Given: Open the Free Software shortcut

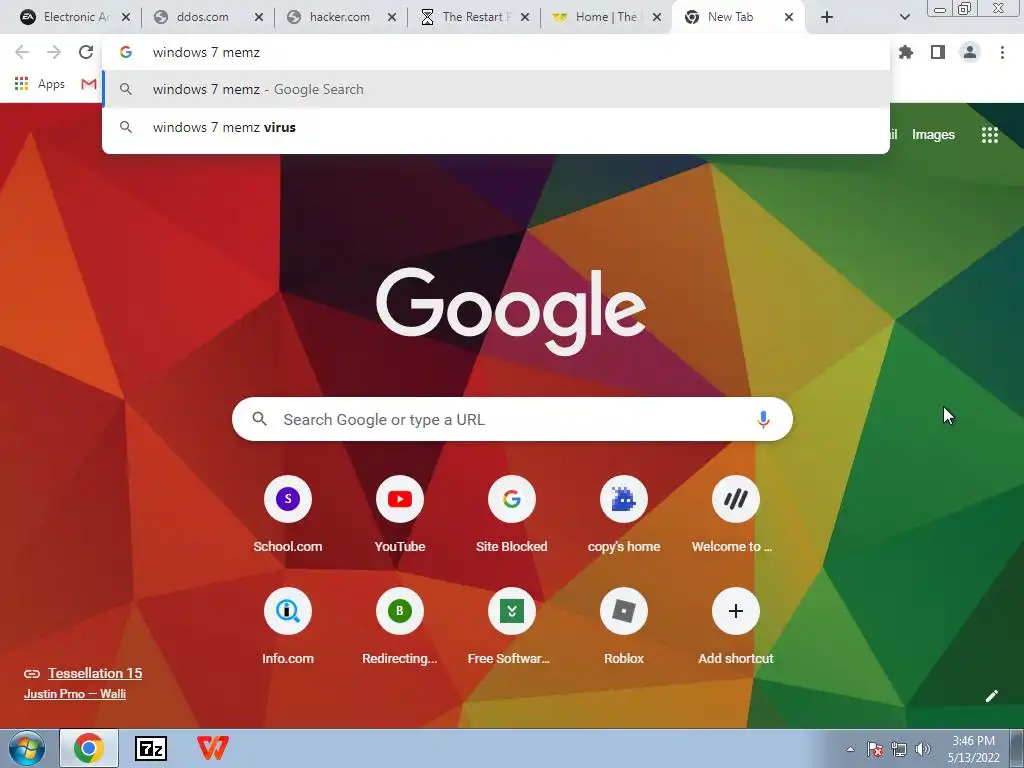Looking at the screenshot, I should pyautogui.click(x=511, y=627).
